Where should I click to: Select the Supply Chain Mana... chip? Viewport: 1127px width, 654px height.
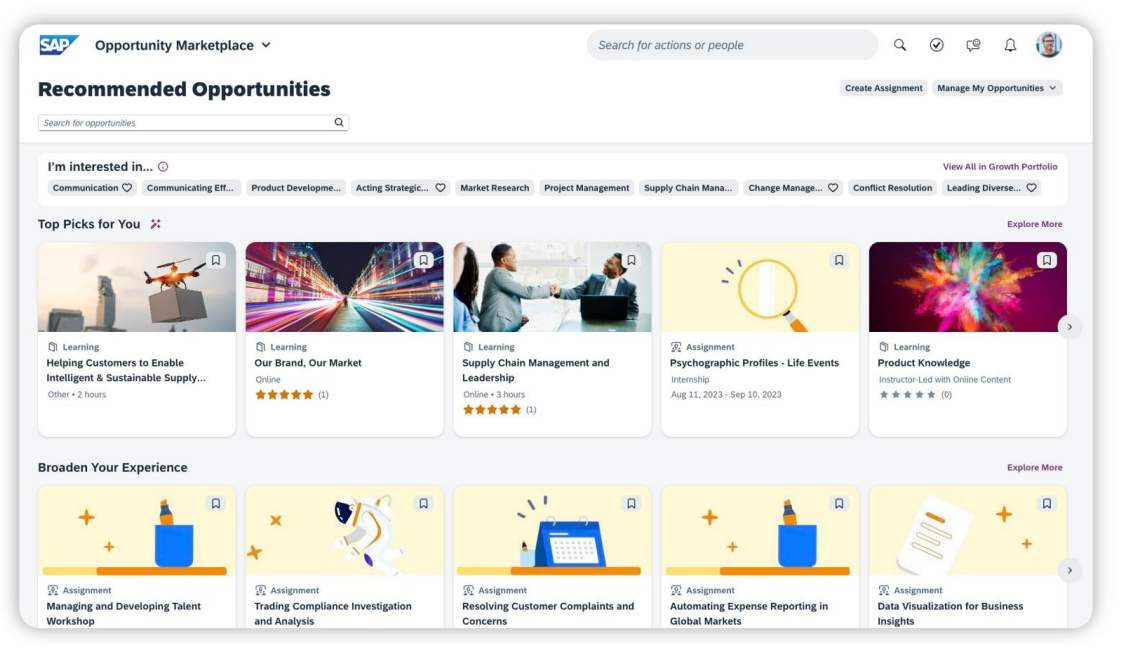[688, 188]
